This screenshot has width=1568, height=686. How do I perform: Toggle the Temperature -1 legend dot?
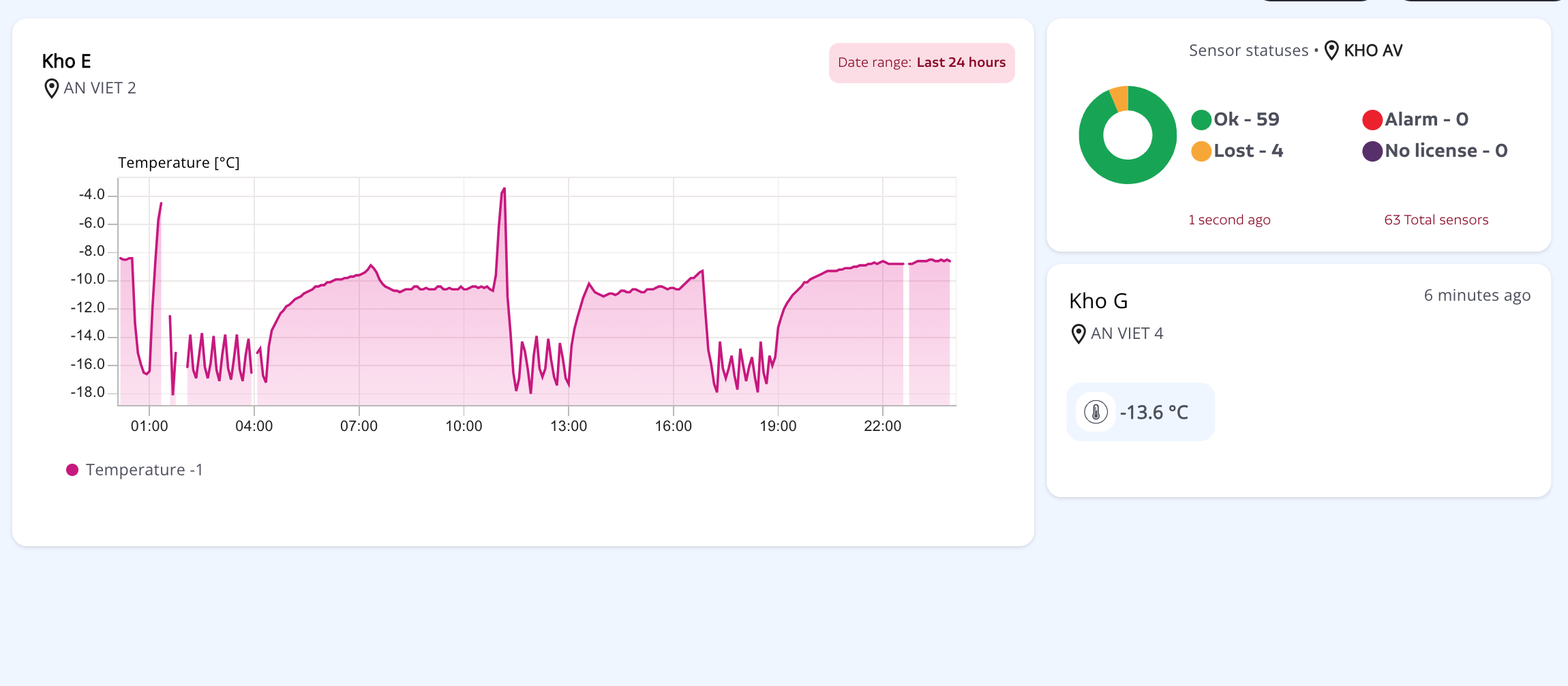pos(72,470)
